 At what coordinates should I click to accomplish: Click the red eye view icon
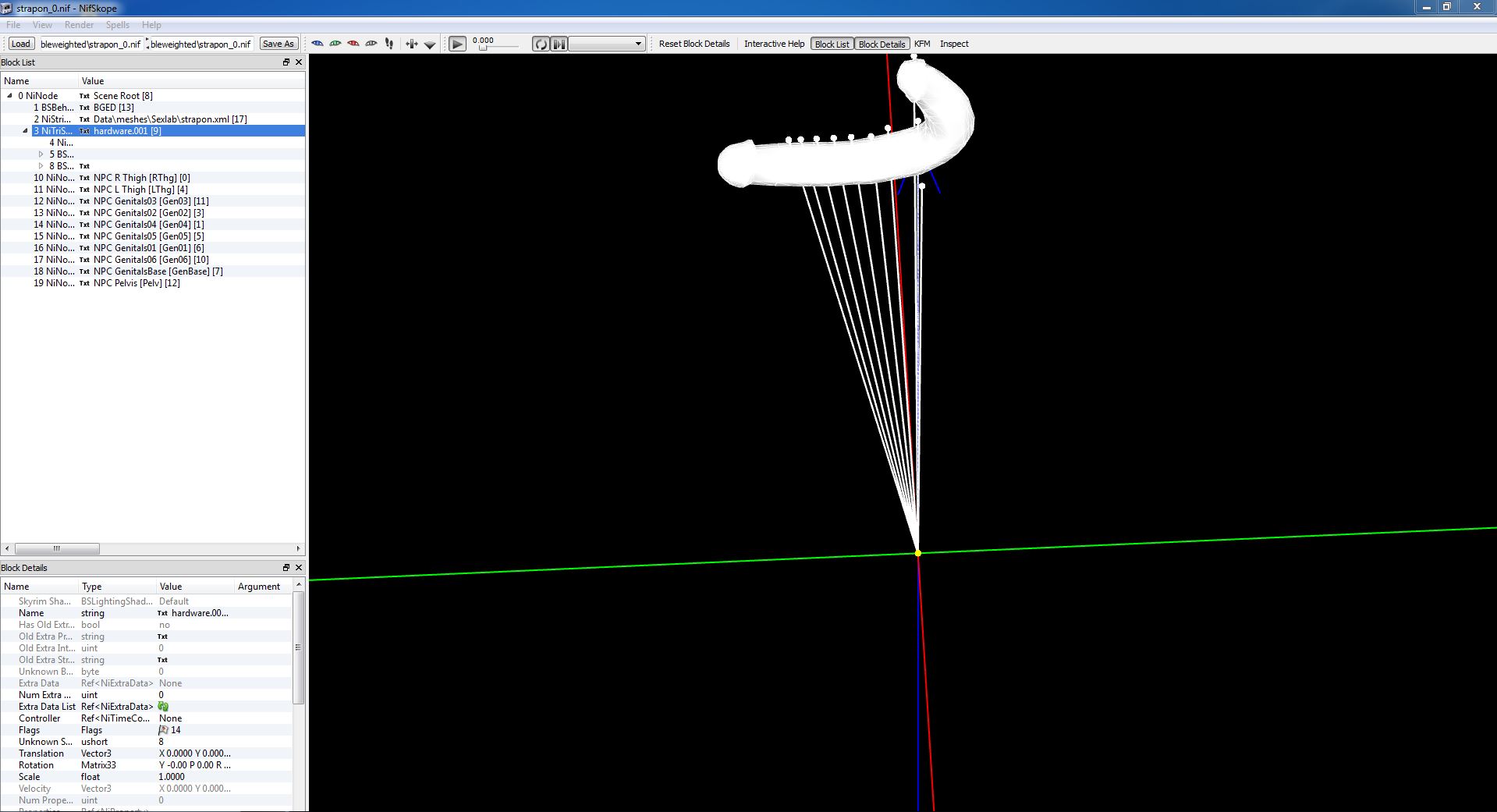coord(353,44)
